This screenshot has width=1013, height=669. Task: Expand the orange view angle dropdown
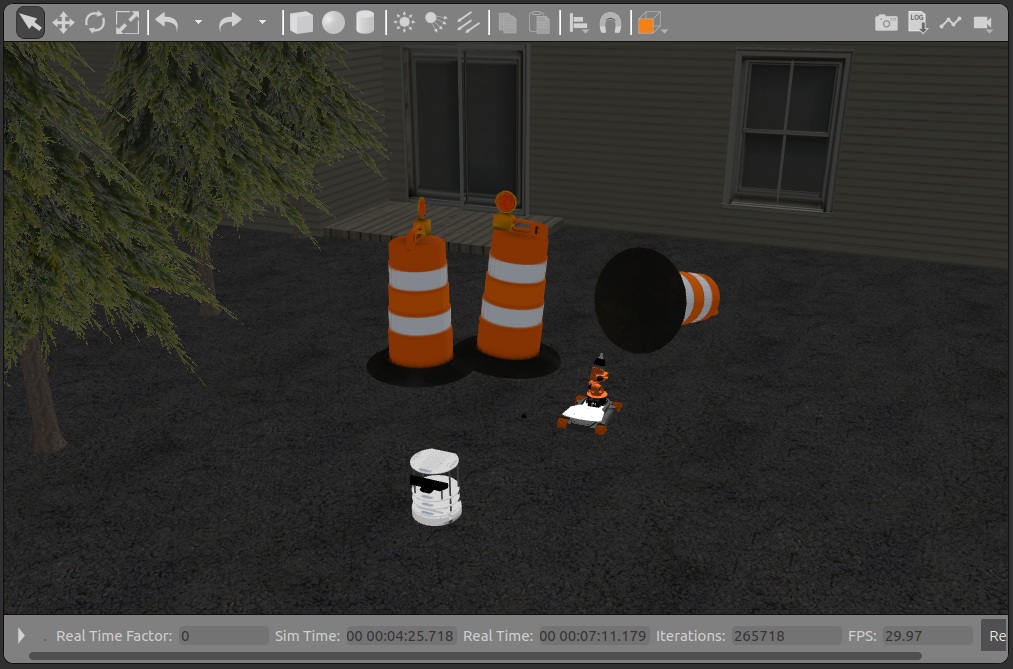pyautogui.click(x=663, y=29)
